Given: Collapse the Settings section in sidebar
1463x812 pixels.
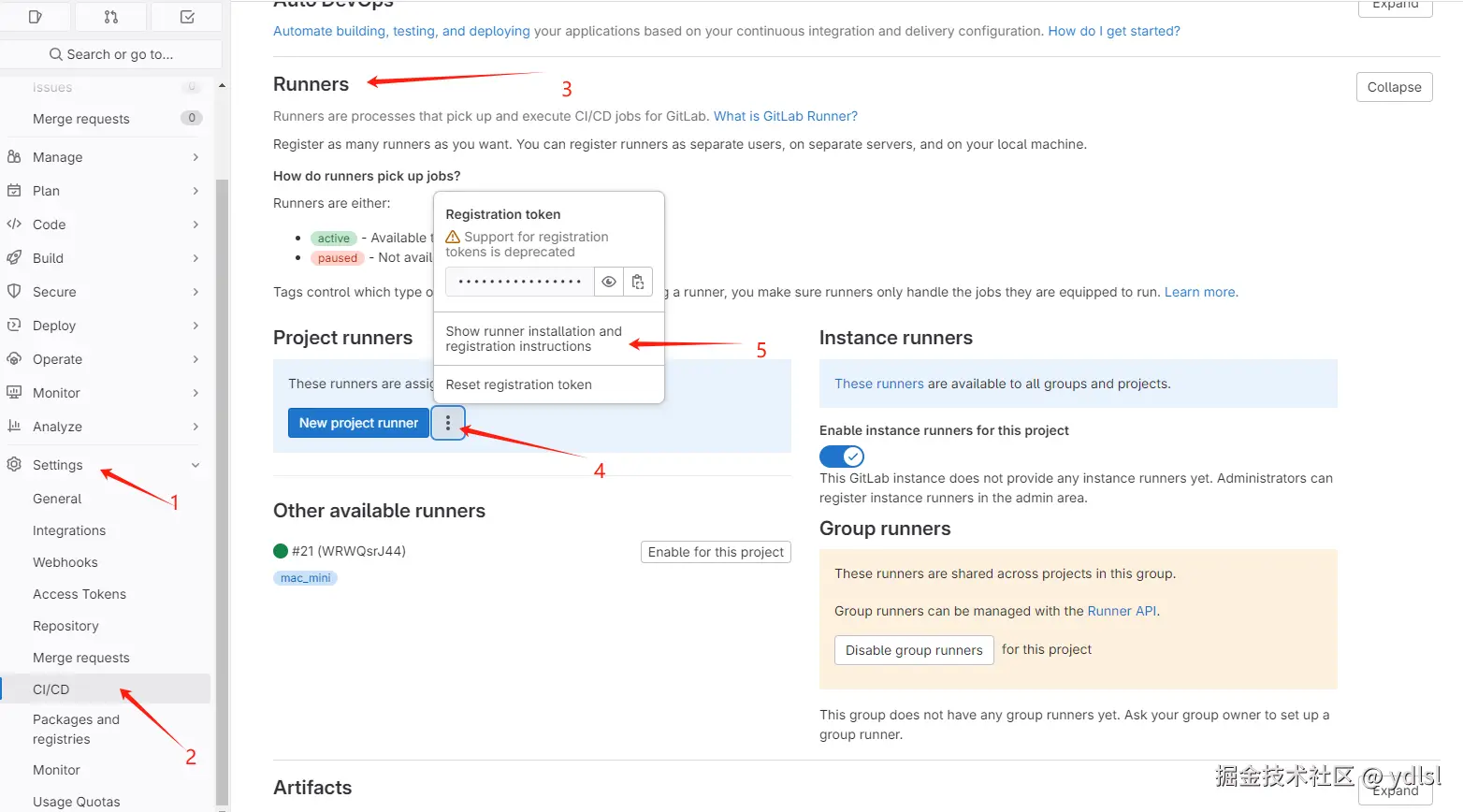Looking at the screenshot, I should click(x=196, y=465).
